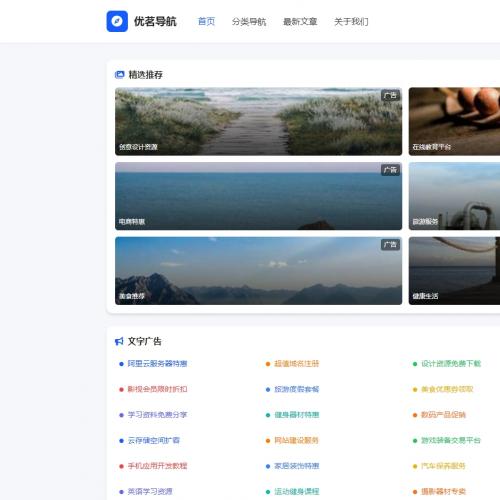Click the 广告 badge on the mountain banner

(390, 245)
